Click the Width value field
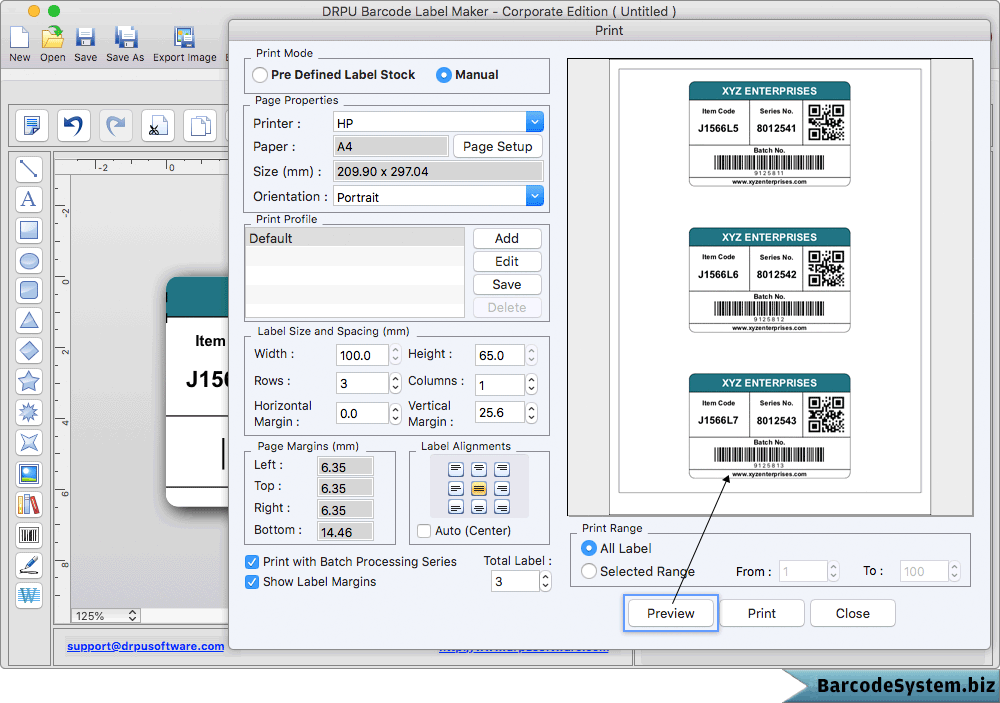The width and height of the screenshot is (1000, 703). pyautogui.click(x=361, y=355)
